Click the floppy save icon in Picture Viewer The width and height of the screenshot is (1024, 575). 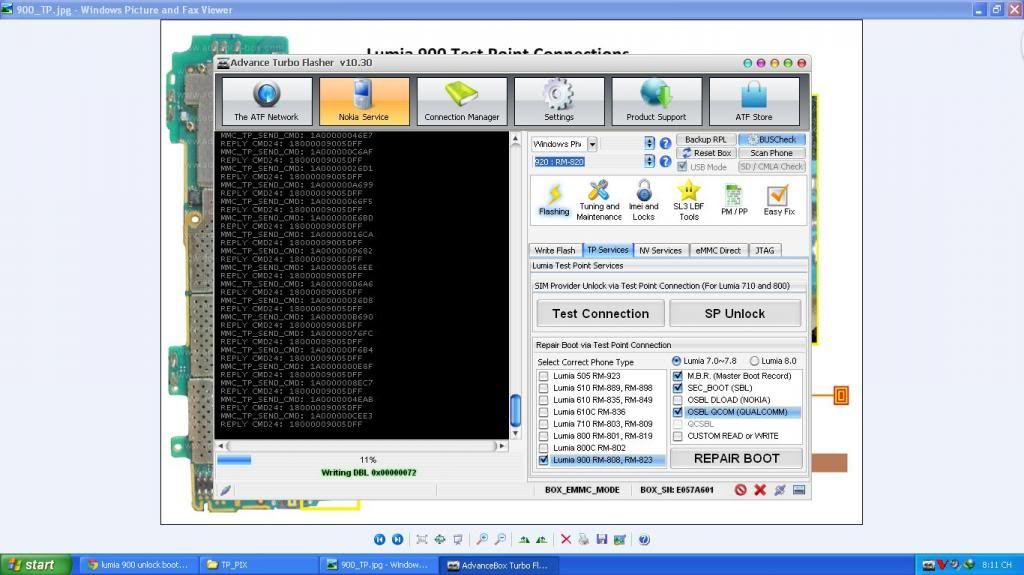tap(601, 539)
